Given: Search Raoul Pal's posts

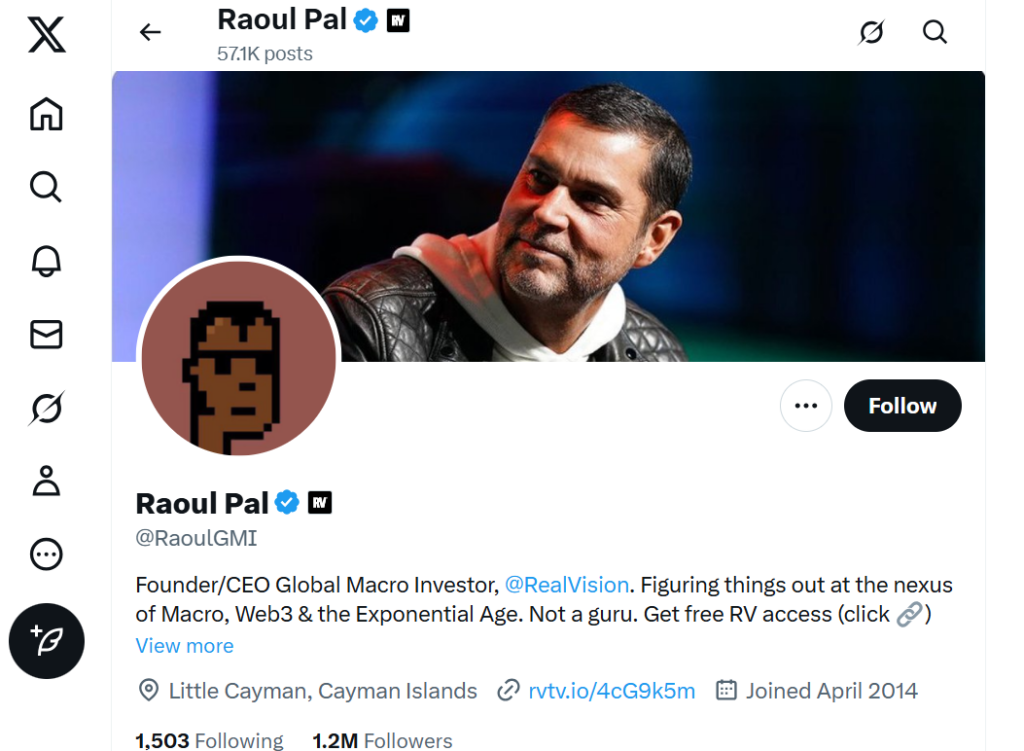Looking at the screenshot, I should (x=934, y=32).
